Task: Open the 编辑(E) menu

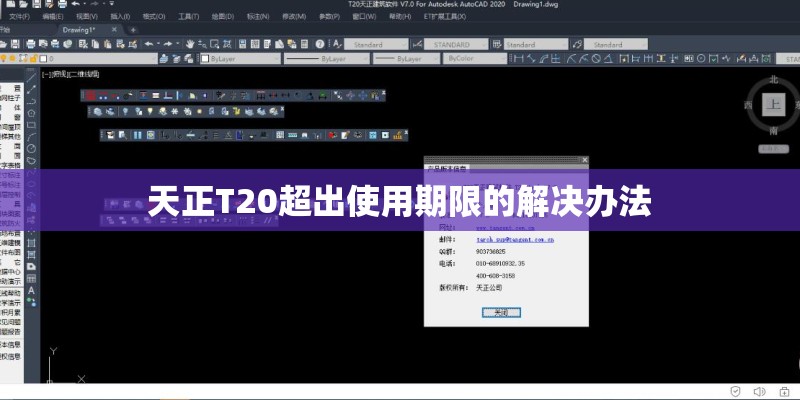Action: point(53,16)
